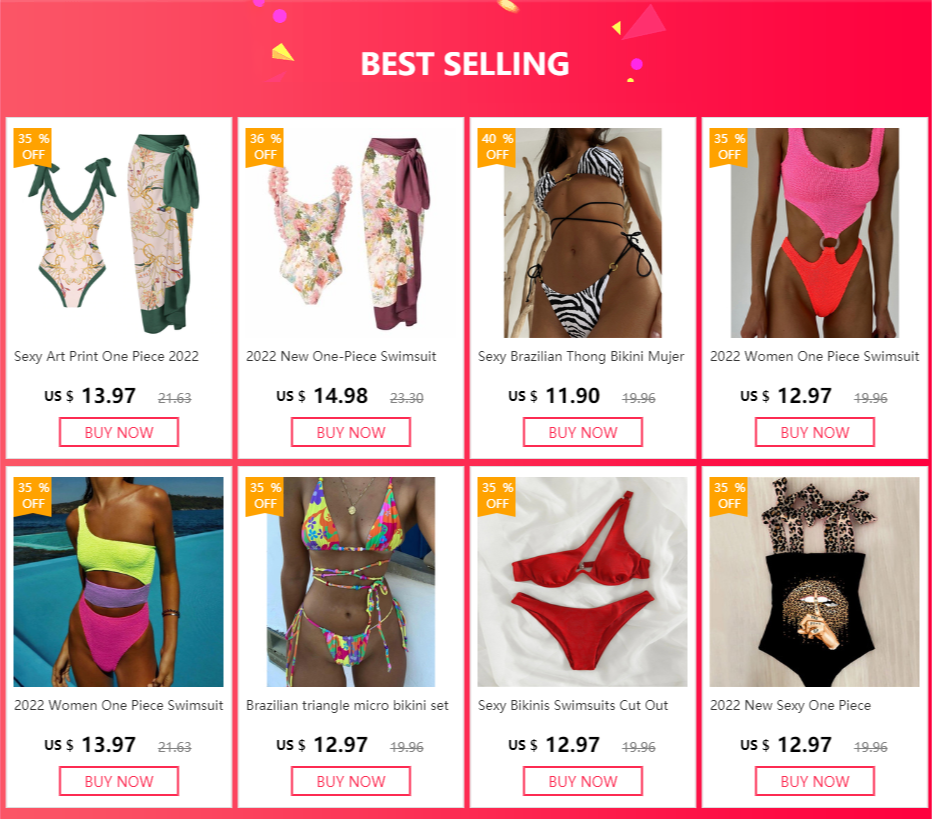Screen dimensions: 932x819
Task: Click the 36% OFF badge on floral swimsuit
Action: [265, 147]
